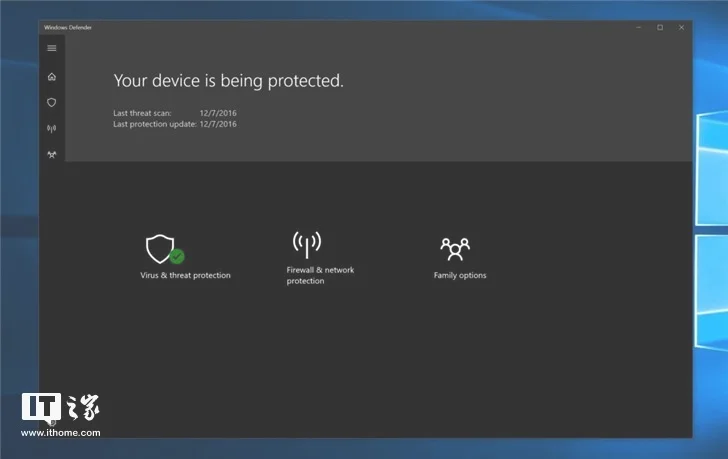Open the antenna firewall icon in the sidebar
This screenshot has height=459, width=728.
(x=52, y=129)
